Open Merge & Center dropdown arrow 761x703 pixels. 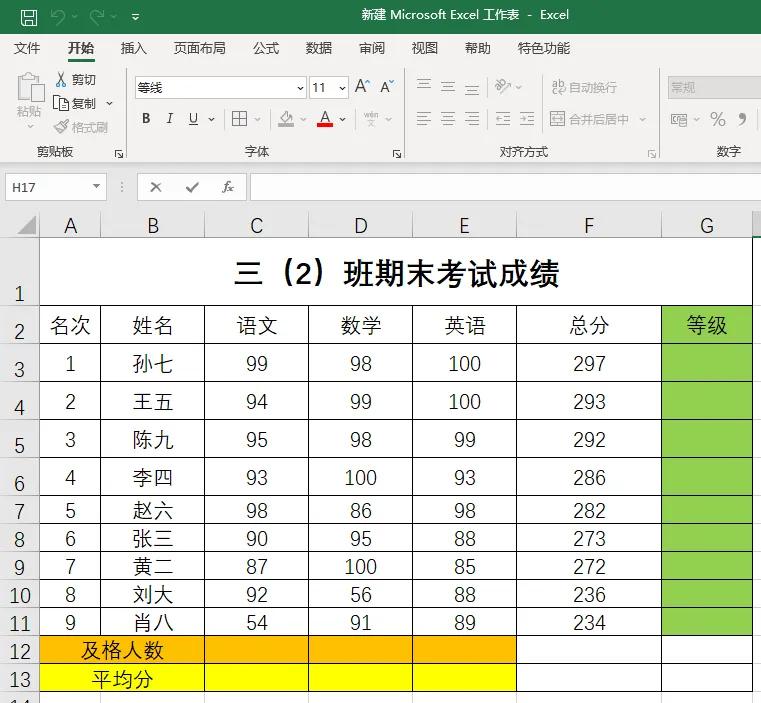tap(643, 119)
